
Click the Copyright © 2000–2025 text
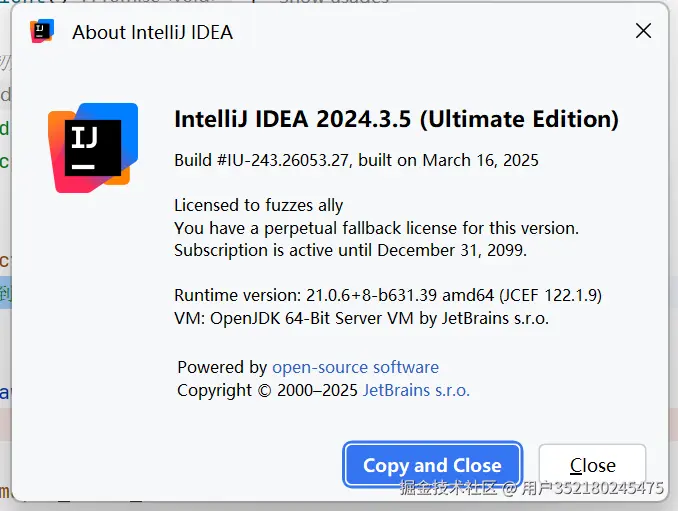point(267,390)
